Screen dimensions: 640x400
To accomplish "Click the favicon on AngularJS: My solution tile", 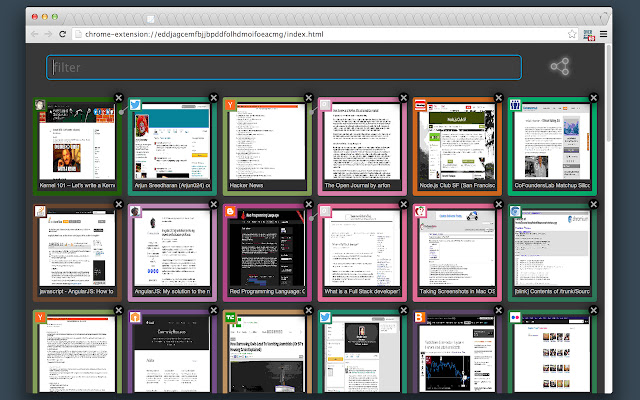I will [135, 211].
